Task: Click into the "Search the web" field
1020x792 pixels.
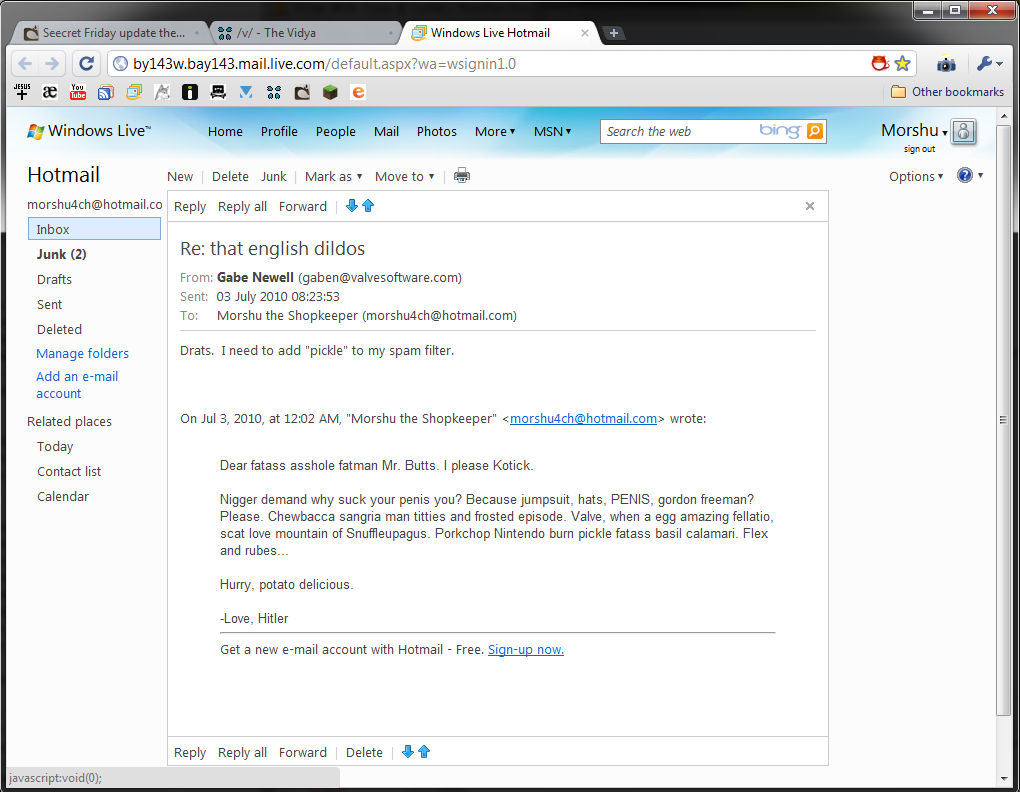Action: coord(678,131)
